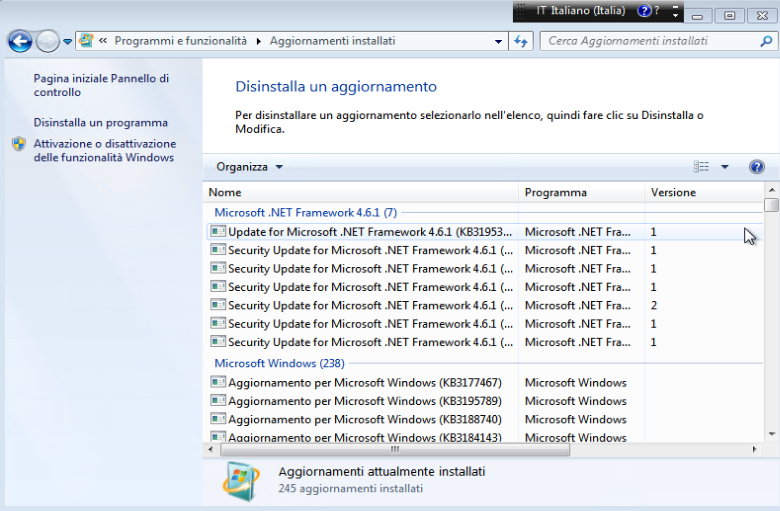Open the language bar options small arrow
Viewport: 780px width, 511px height.
coord(675,15)
